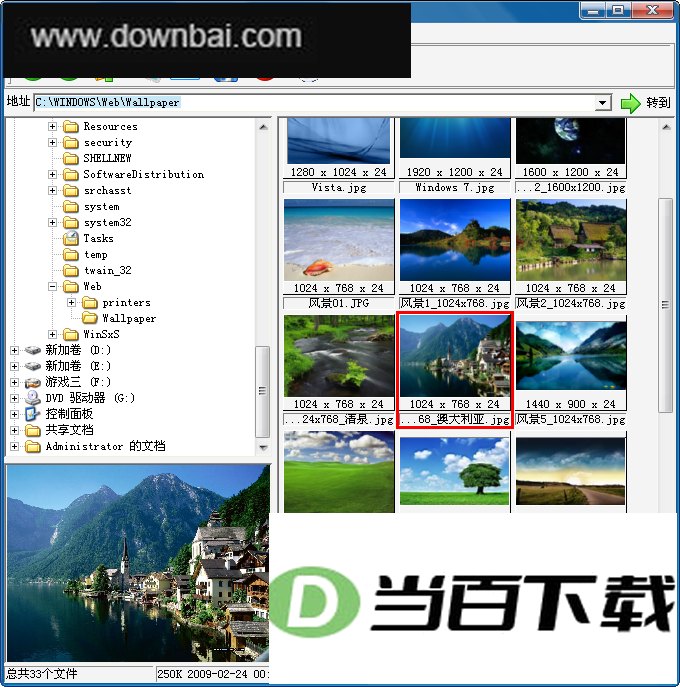Select the printers folder icon
680x687 pixels.
point(90,302)
